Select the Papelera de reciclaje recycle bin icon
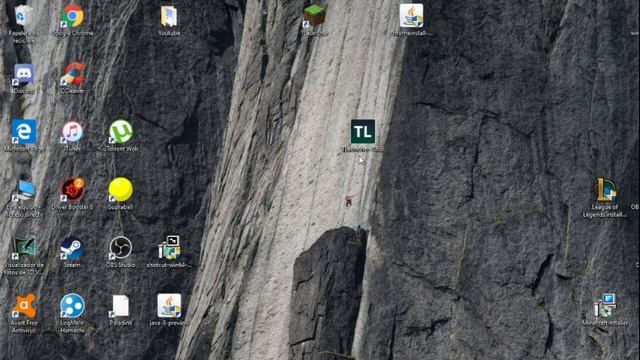 pyautogui.click(x=24, y=16)
